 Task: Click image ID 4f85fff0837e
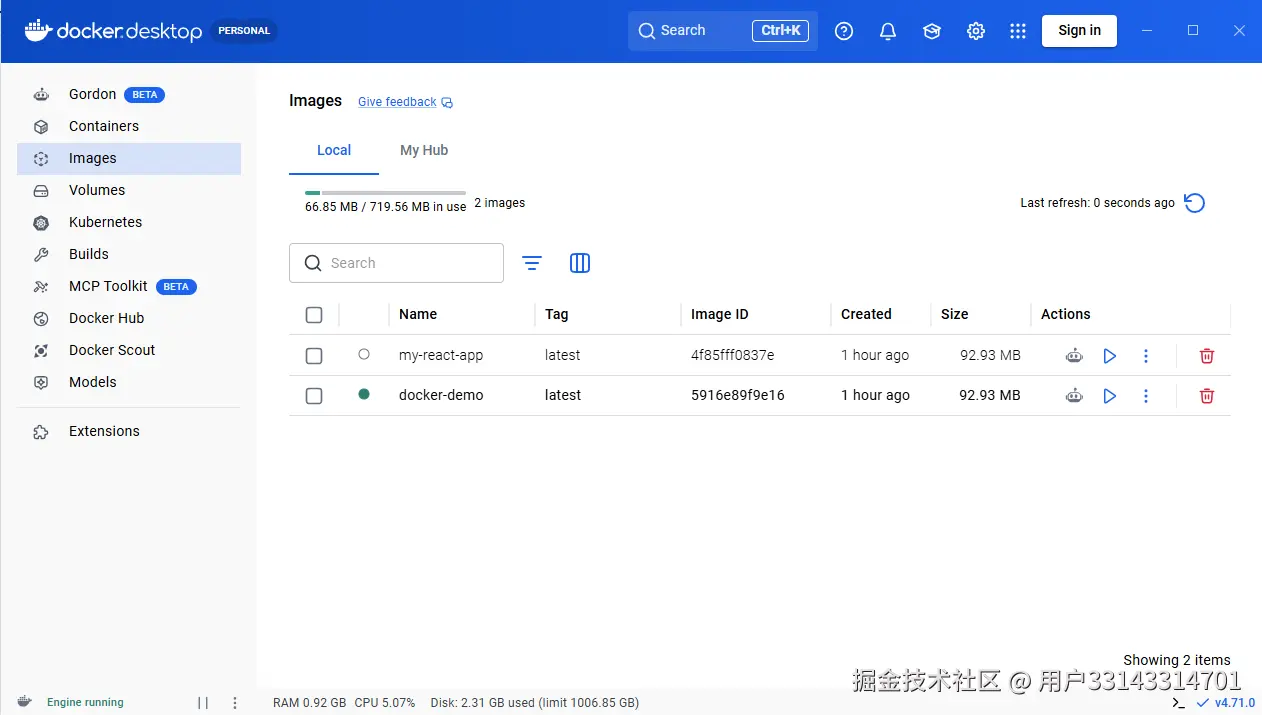tap(733, 355)
